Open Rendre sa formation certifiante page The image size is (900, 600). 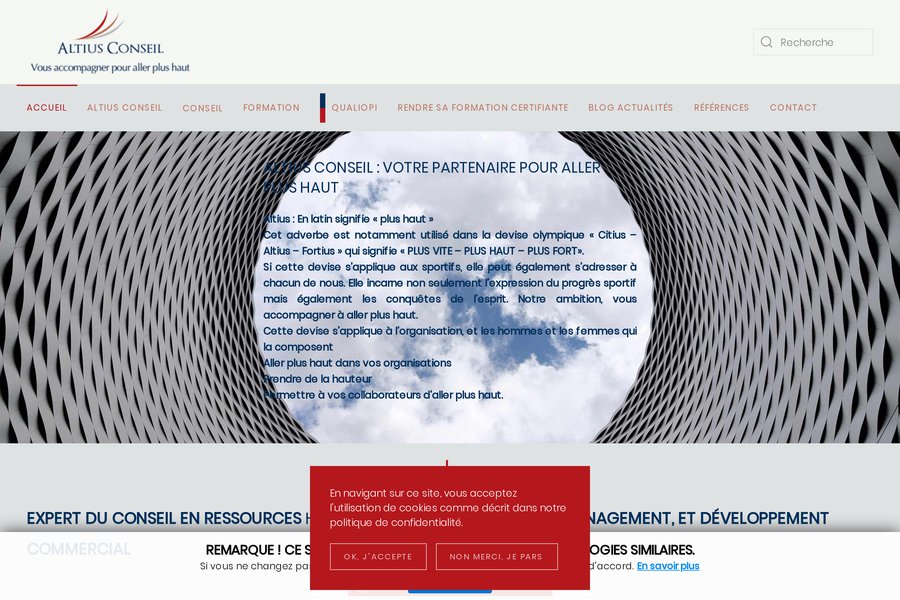[483, 107]
